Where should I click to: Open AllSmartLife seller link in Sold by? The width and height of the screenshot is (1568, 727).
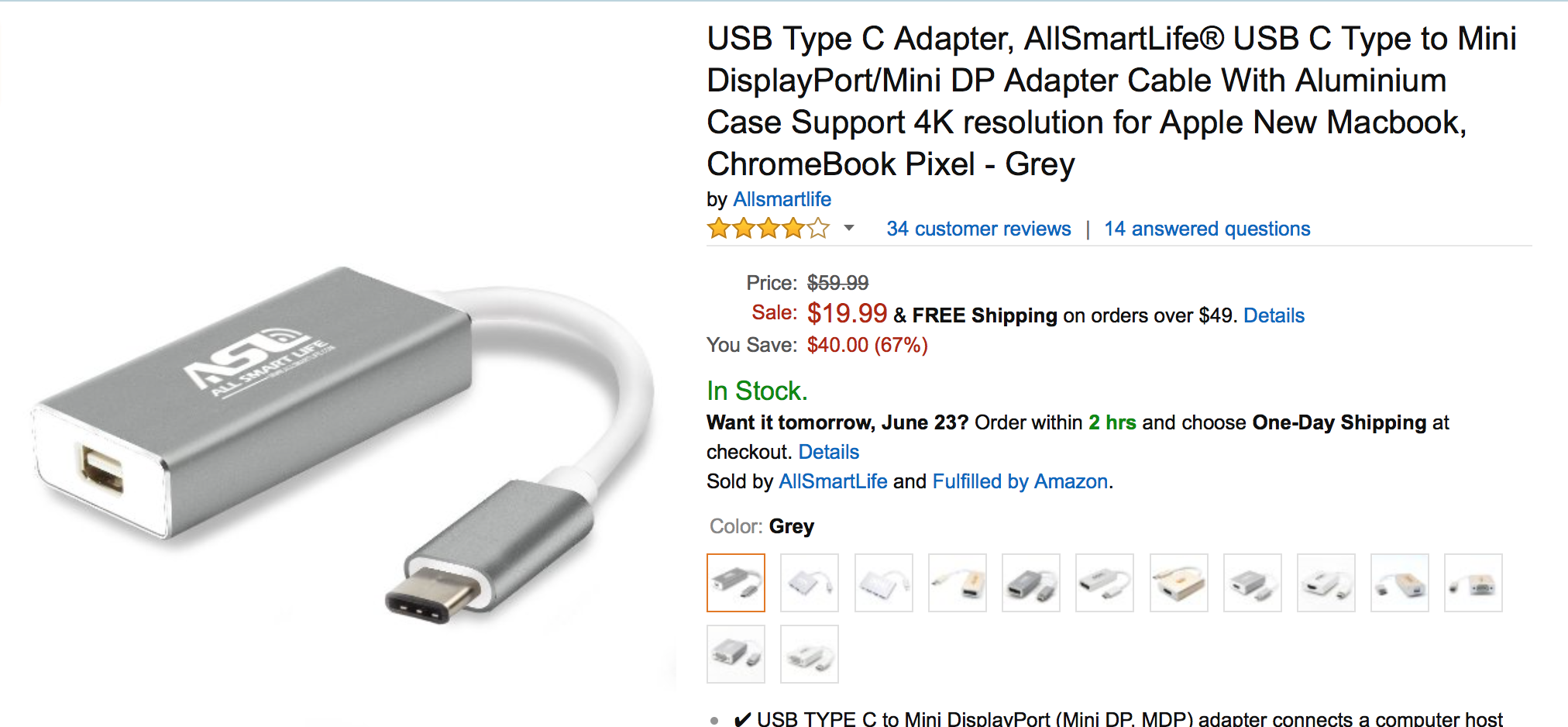click(833, 481)
